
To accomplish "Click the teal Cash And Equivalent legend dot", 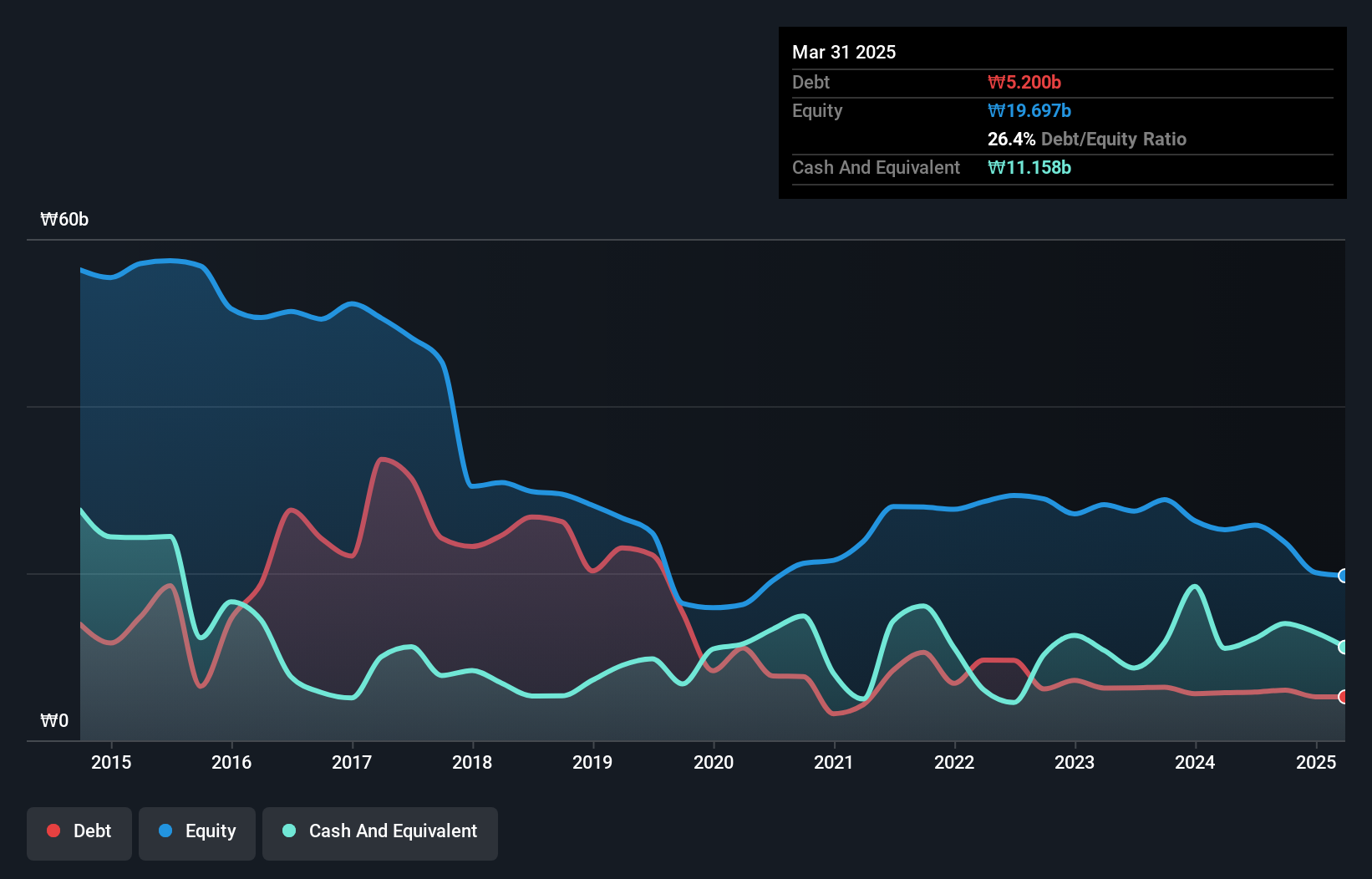I will click(x=288, y=831).
